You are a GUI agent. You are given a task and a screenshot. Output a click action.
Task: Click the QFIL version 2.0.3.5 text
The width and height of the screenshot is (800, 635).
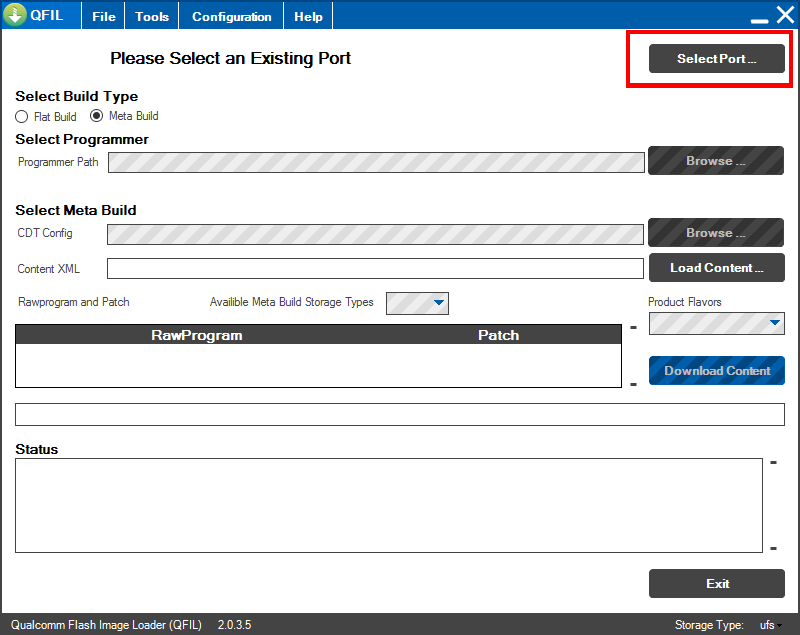coord(234,625)
